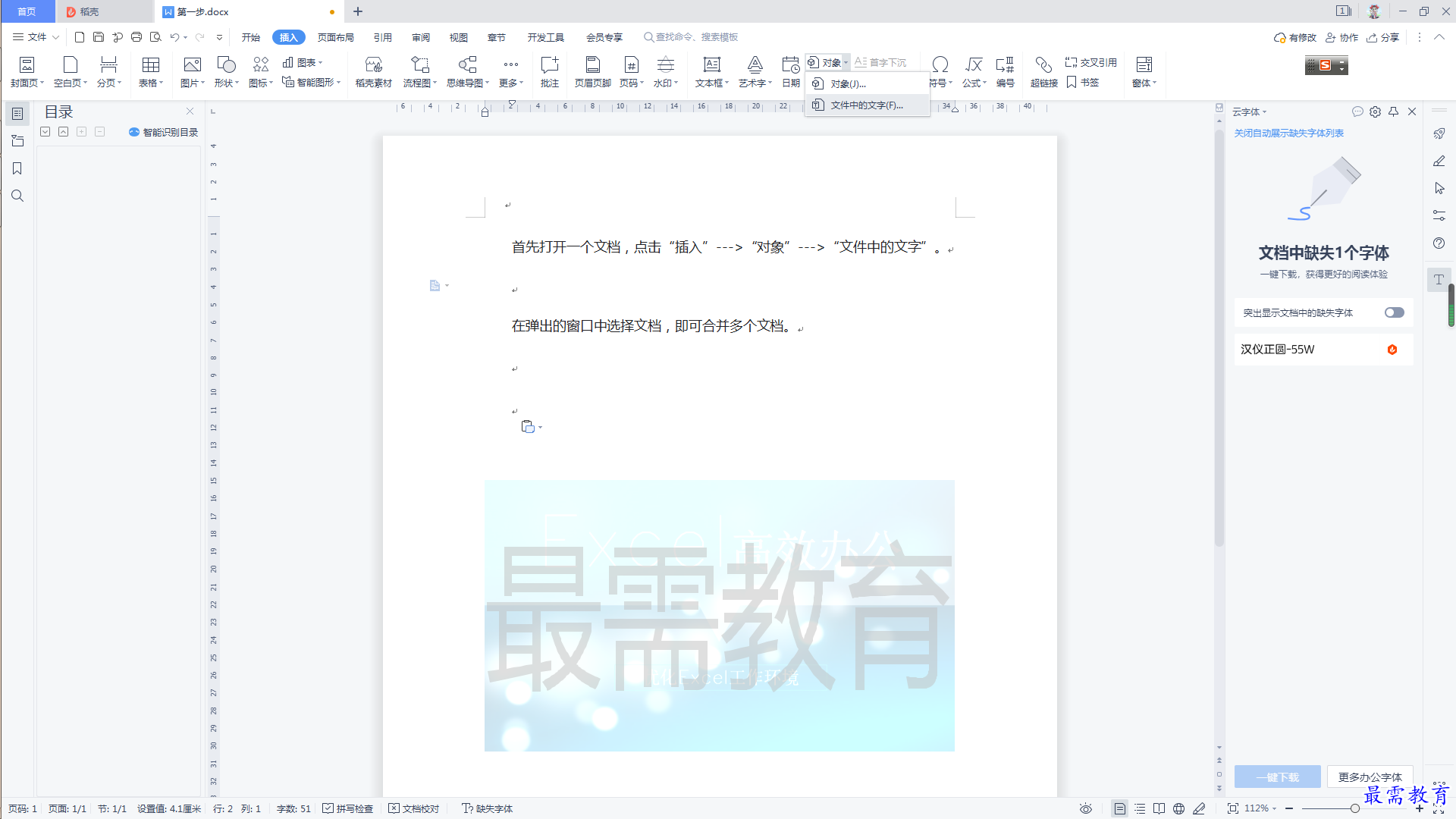Click the save icon in quick access toolbar
Screen dimensions: 1456x819
[x=99, y=36]
